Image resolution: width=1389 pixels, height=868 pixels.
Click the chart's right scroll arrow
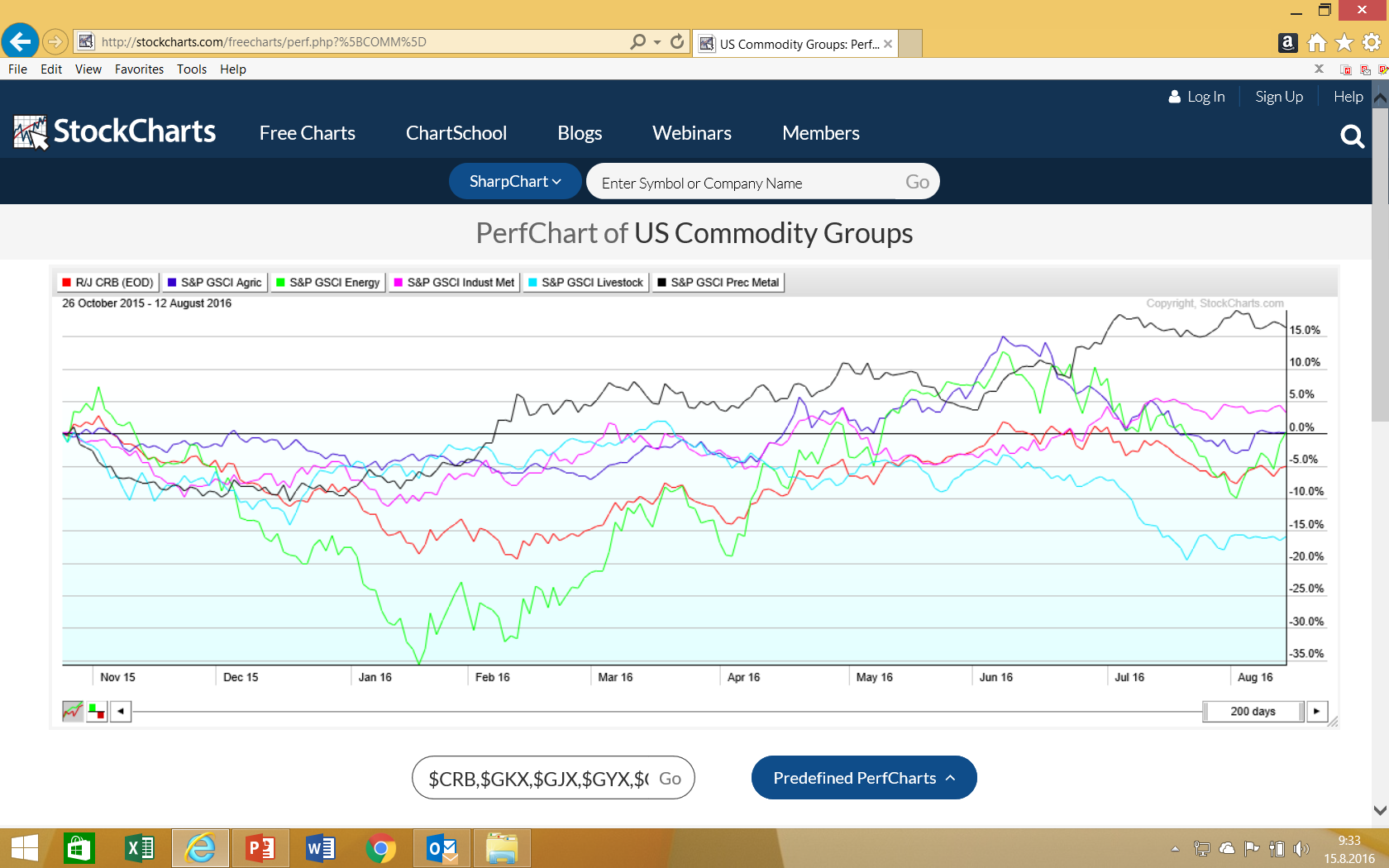coord(1317,711)
